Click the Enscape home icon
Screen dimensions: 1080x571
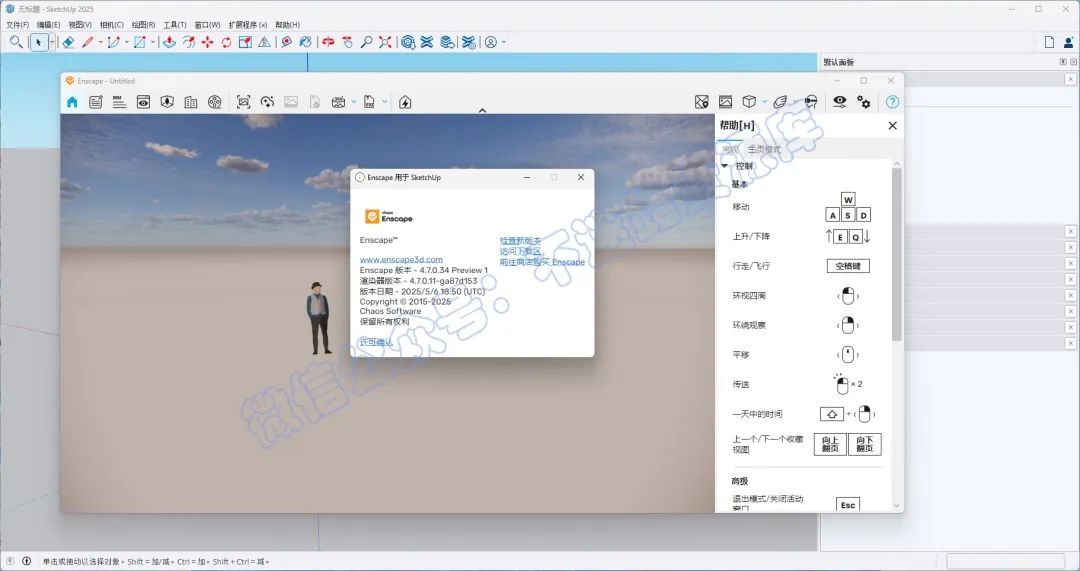72,102
